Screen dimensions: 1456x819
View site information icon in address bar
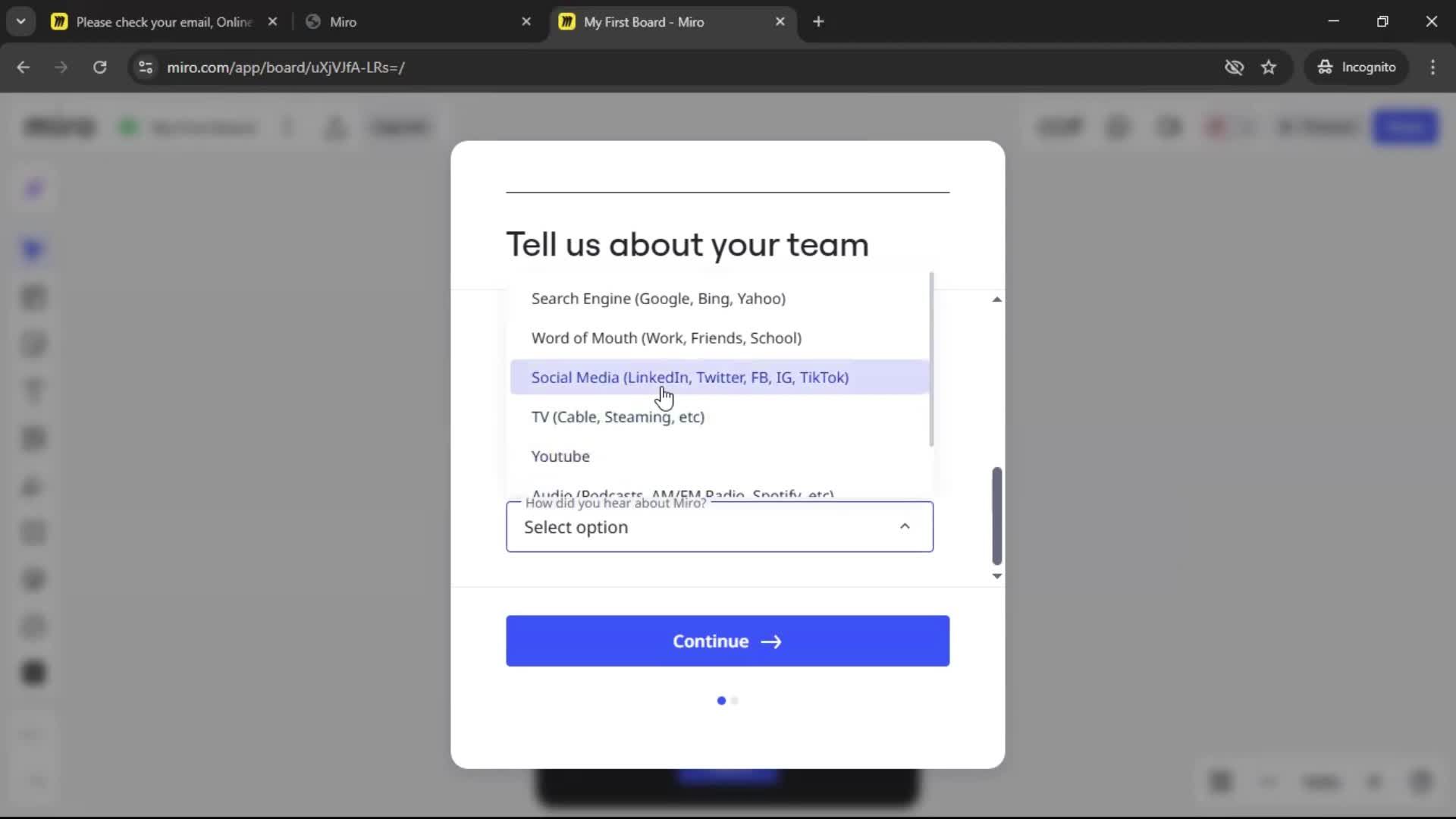tap(146, 67)
